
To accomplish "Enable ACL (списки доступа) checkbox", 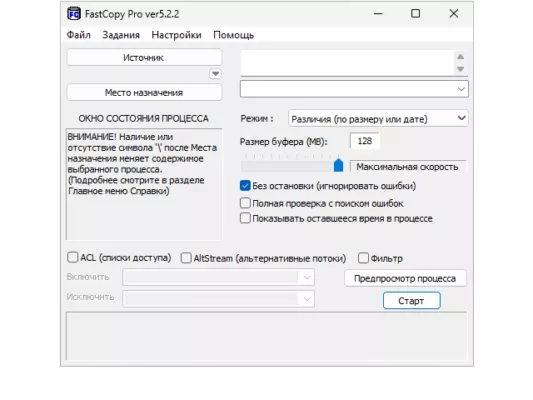I will pos(72,257).
